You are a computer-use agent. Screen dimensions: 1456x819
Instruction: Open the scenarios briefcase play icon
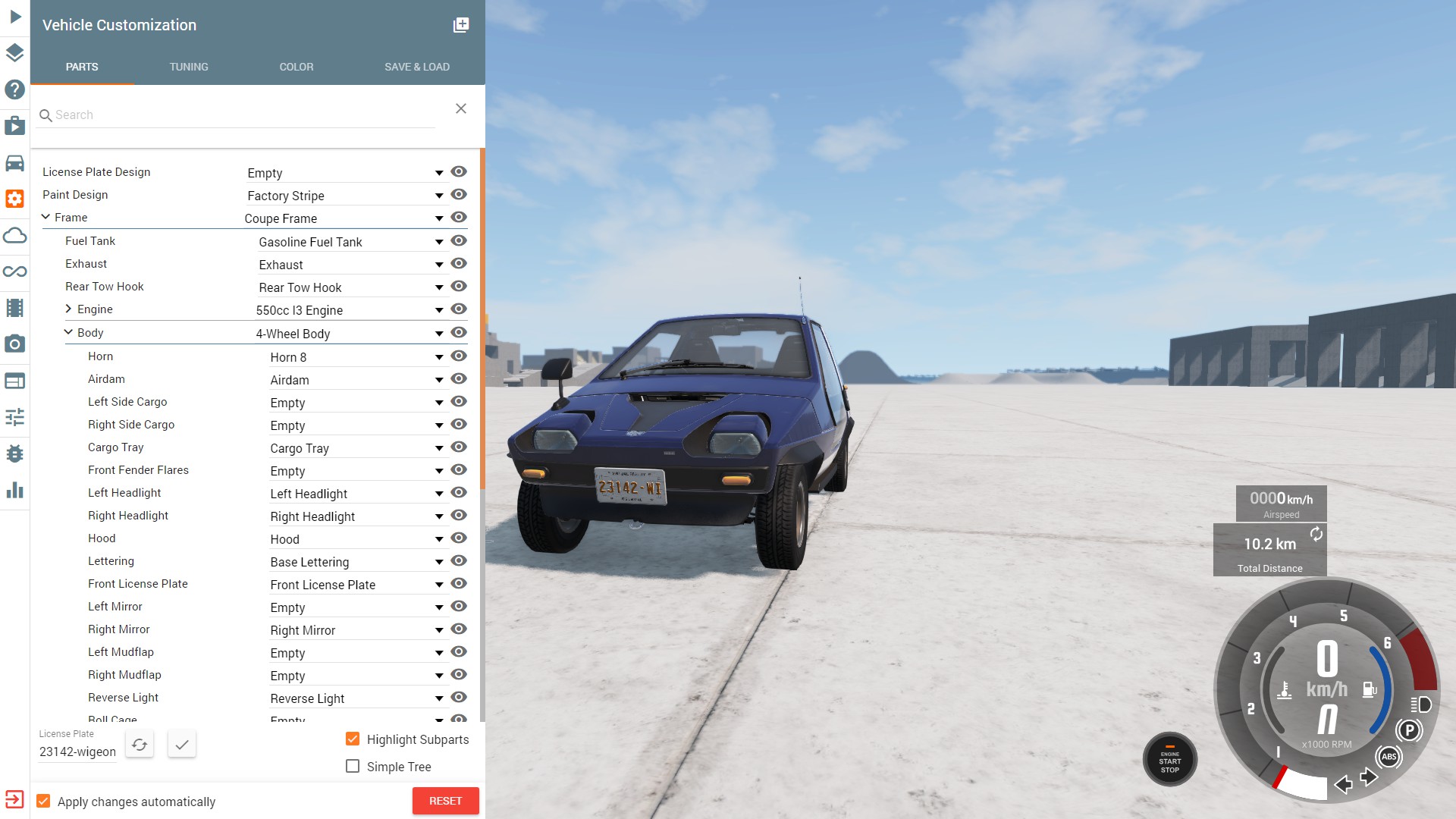[15, 126]
